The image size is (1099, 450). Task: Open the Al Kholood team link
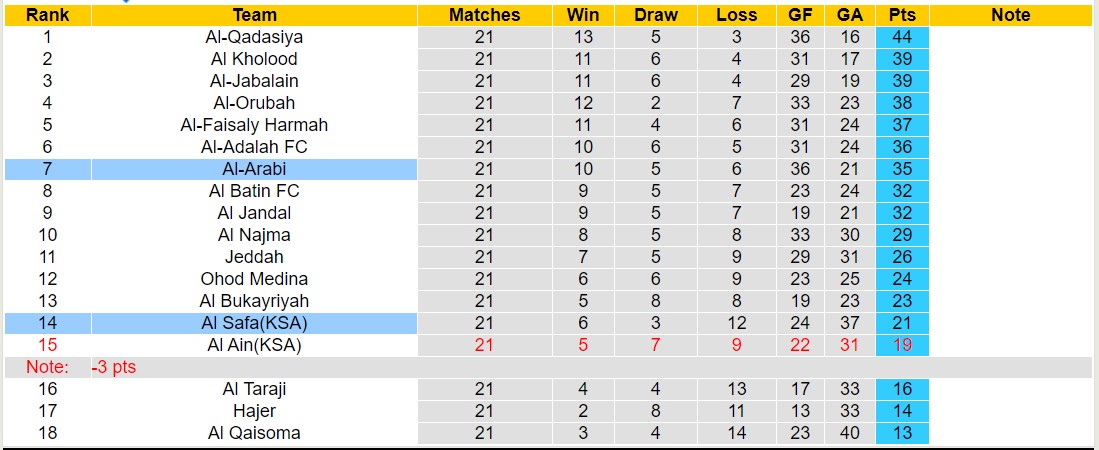tap(254, 59)
